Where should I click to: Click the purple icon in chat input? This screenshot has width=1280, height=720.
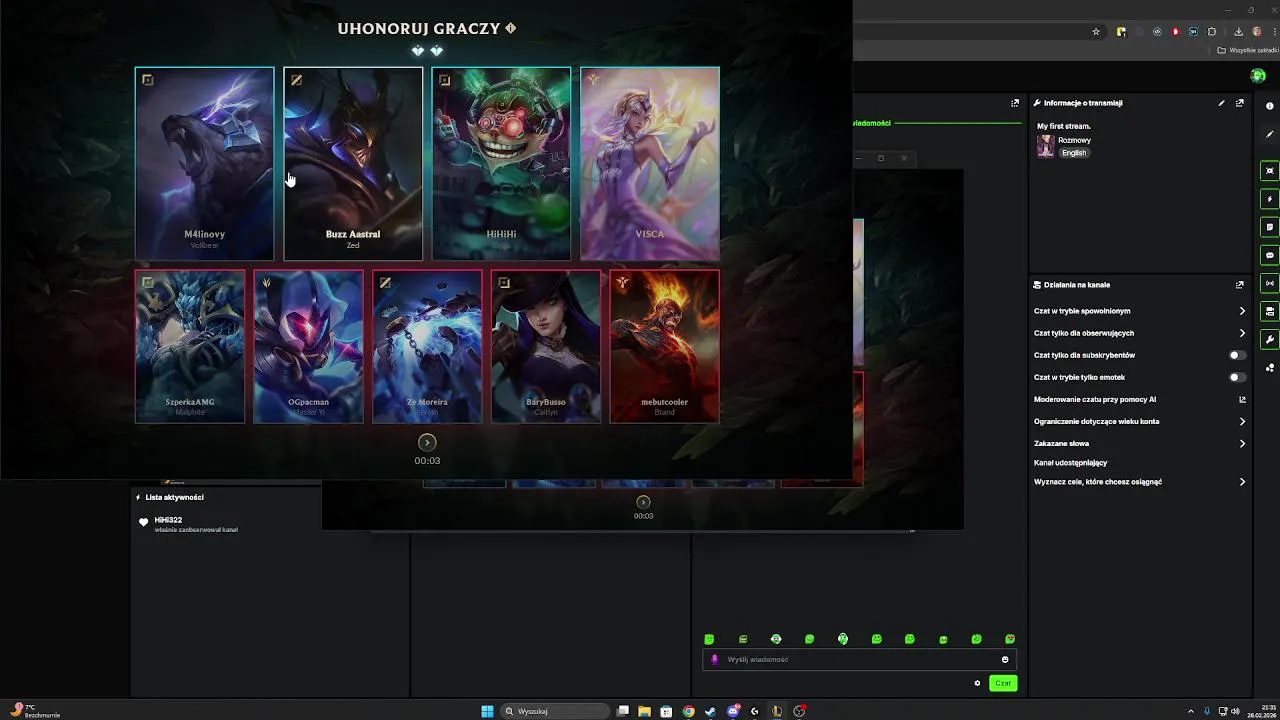(714, 659)
